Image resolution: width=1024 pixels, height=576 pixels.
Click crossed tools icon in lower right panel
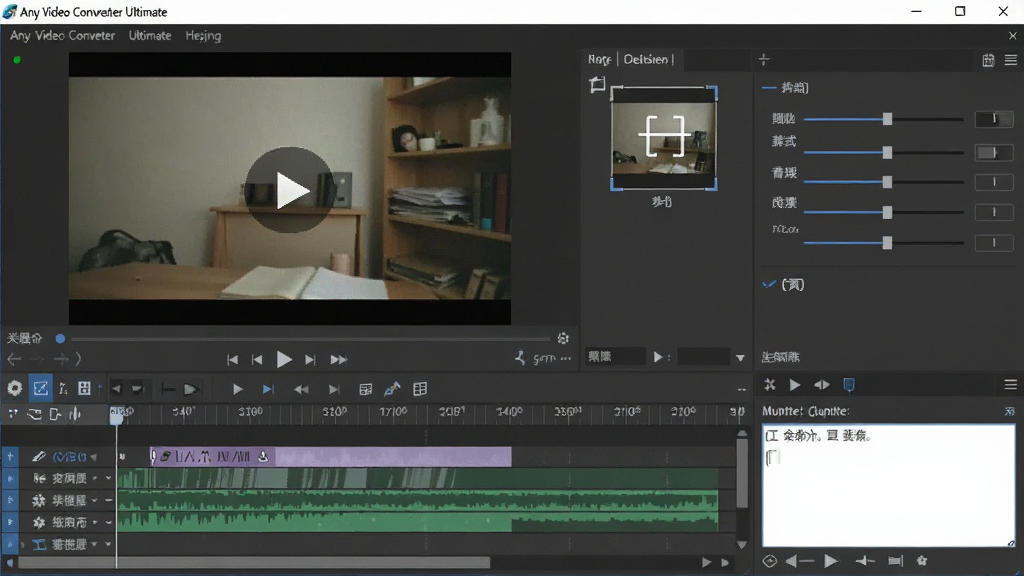click(x=770, y=385)
